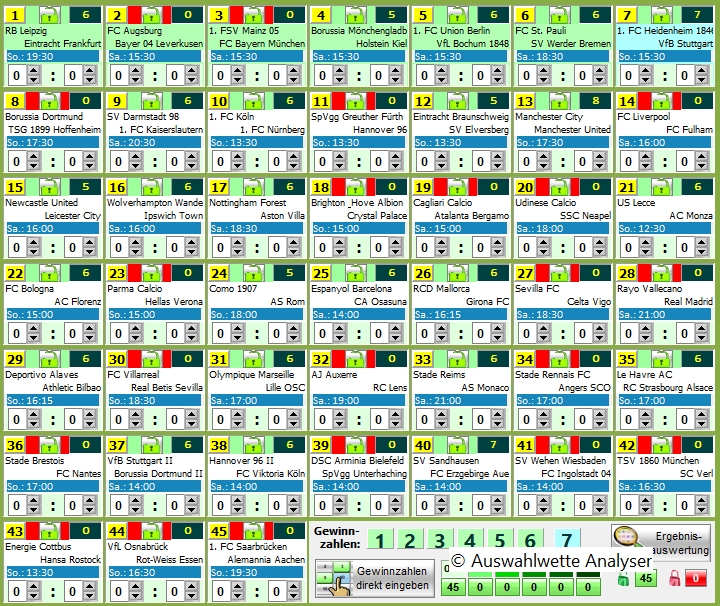720x606 pixels.
Task: Click the lock icon for match 6 FC St. Pauli
Action: pyautogui.click(x=560, y=16)
